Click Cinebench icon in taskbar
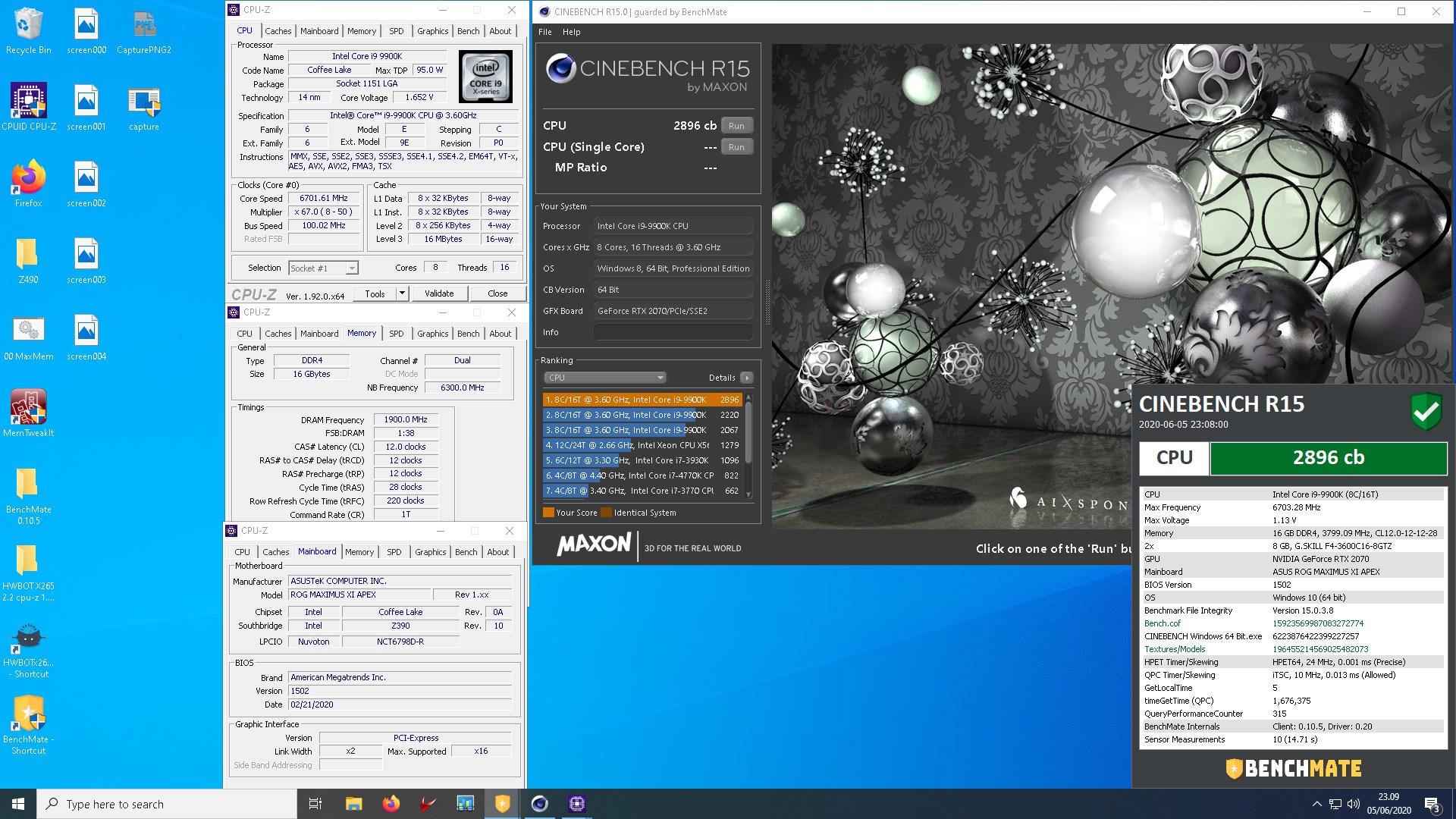Image resolution: width=1456 pixels, height=819 pixels. pos(539,804)
